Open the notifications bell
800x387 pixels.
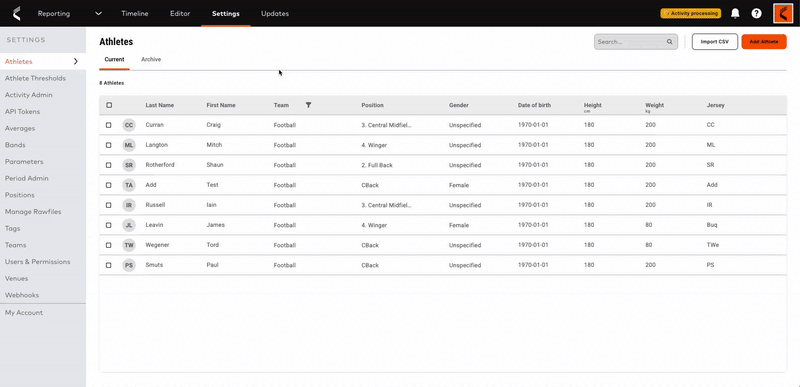coord(735,14)
